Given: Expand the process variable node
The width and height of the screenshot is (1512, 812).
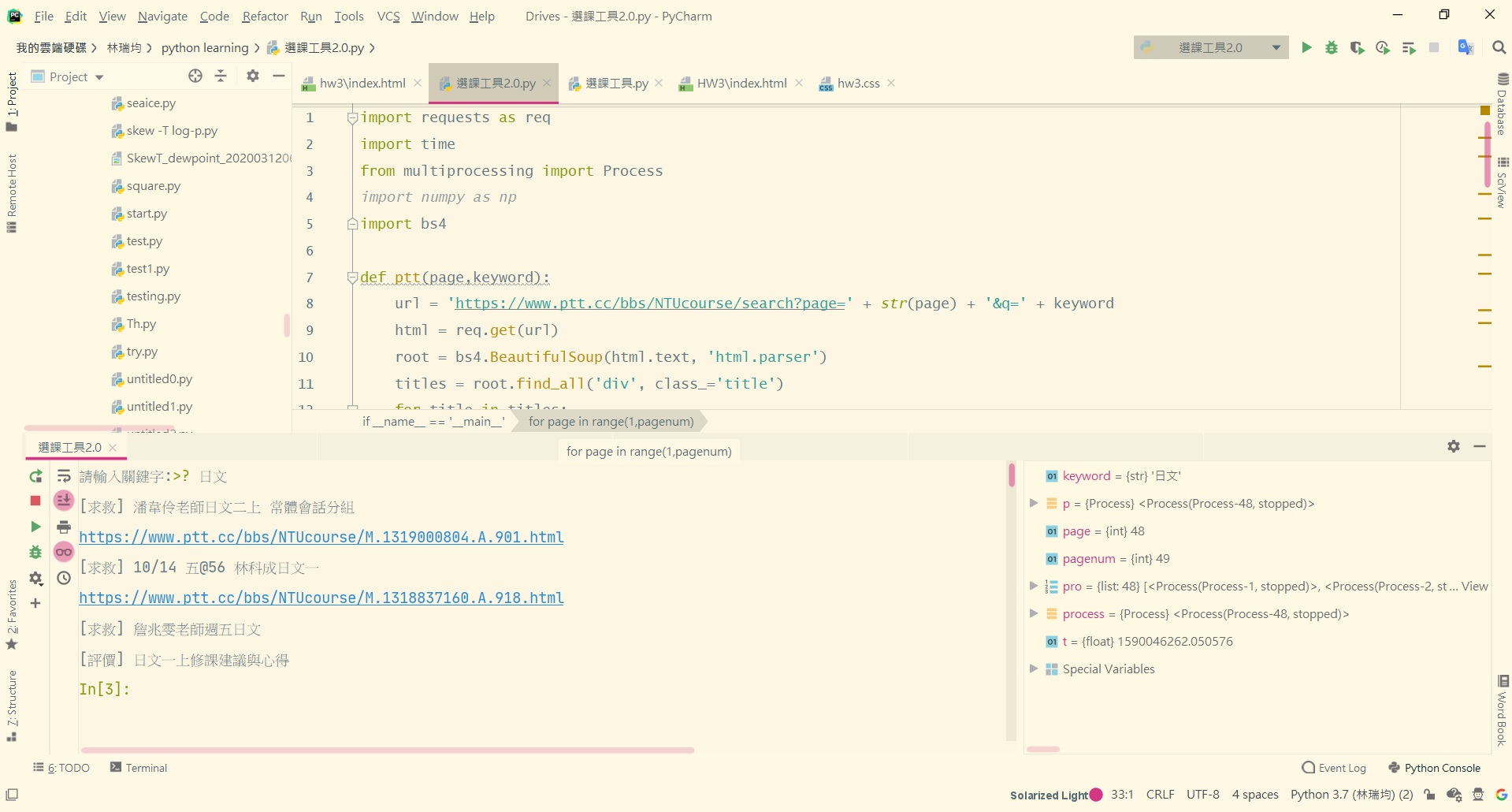Looking at the screenshot, I should (1034, 613).
